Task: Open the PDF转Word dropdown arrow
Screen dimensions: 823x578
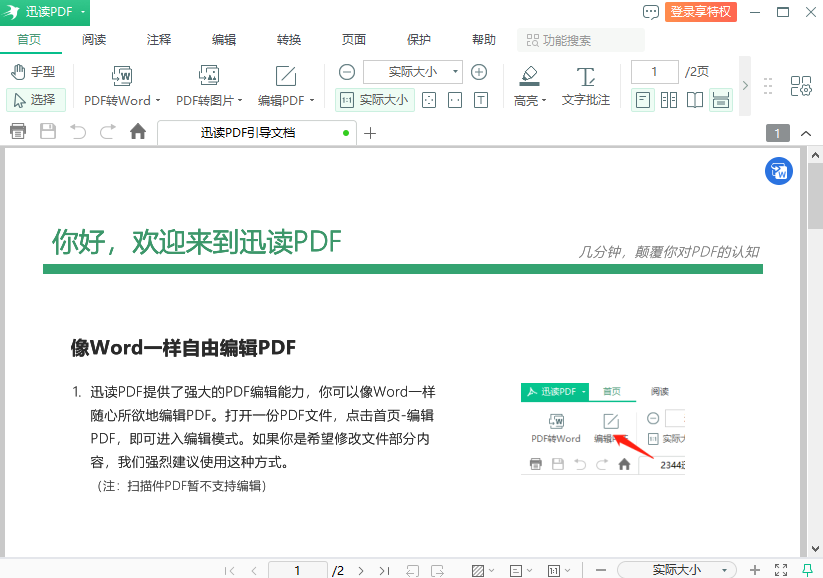Action: pos(158,100)
